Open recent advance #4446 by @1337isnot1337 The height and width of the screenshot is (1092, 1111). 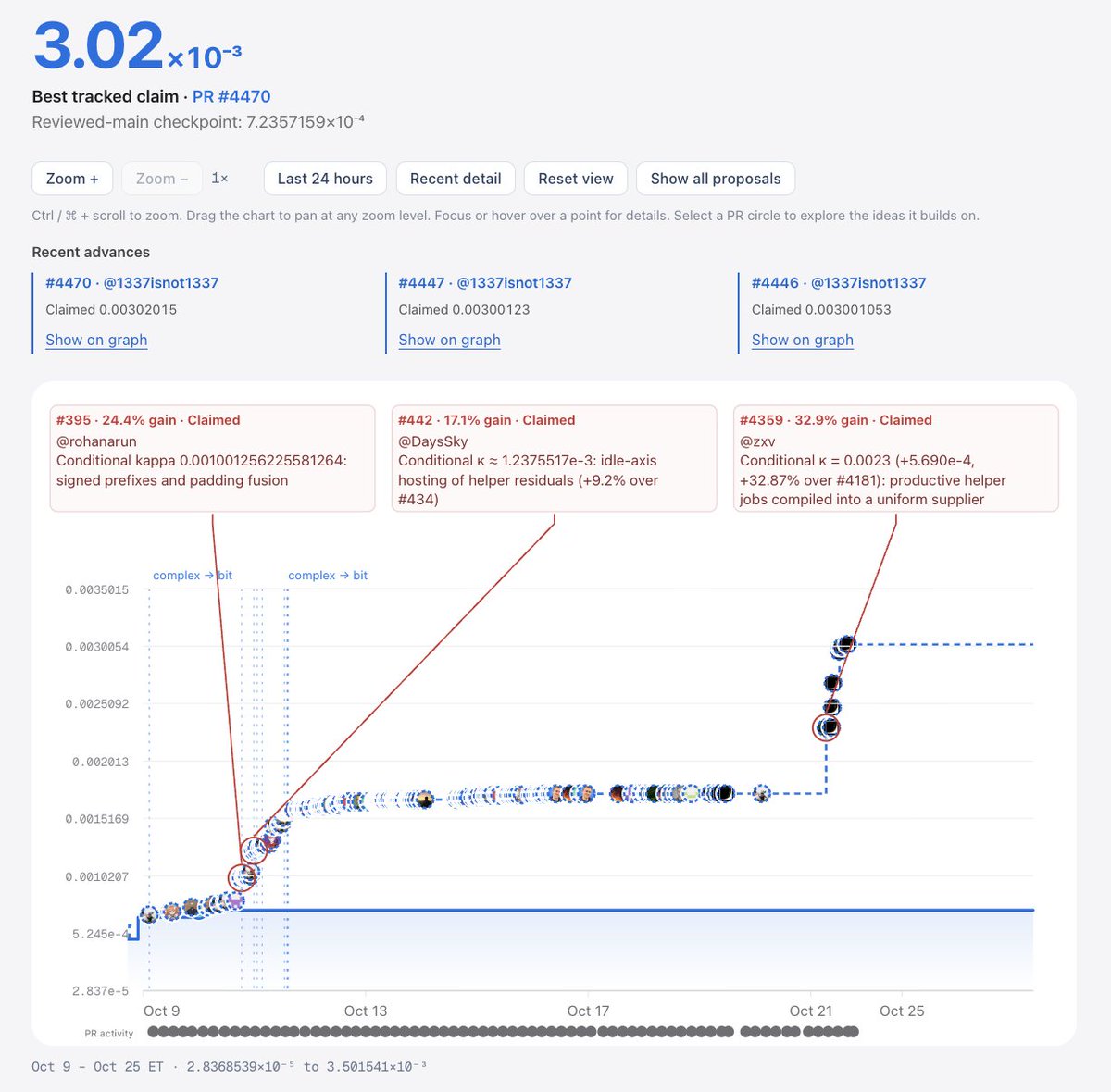coord(839,283)
